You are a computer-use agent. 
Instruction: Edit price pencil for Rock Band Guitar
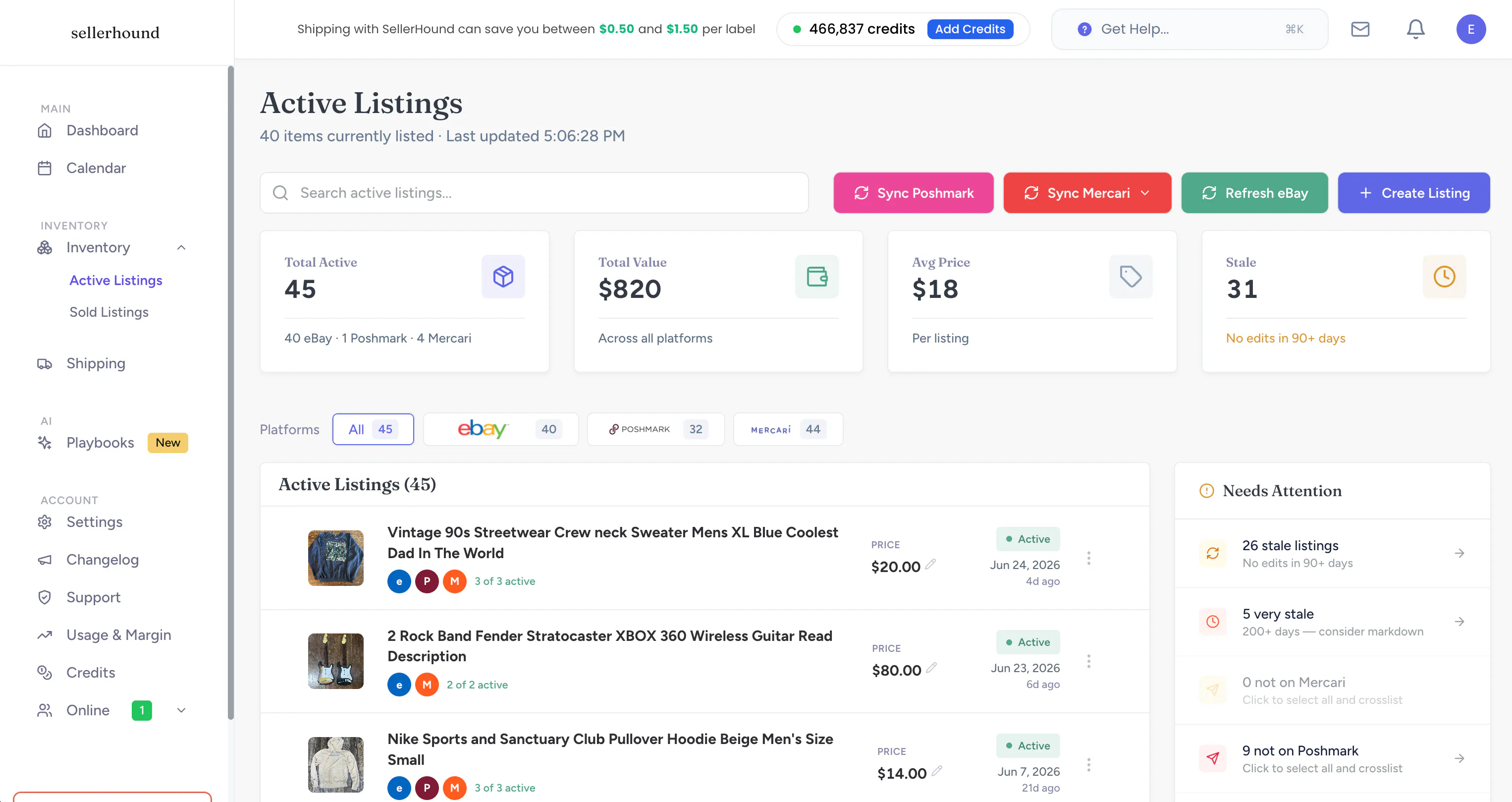pyautogui.click(x=931, y=668)
